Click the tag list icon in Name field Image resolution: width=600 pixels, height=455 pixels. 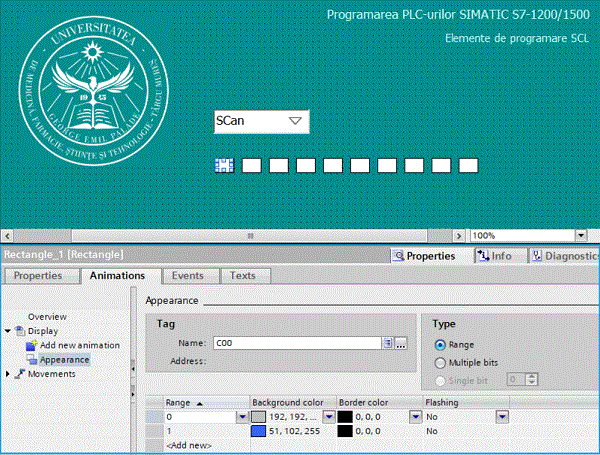tap(387, 343)
